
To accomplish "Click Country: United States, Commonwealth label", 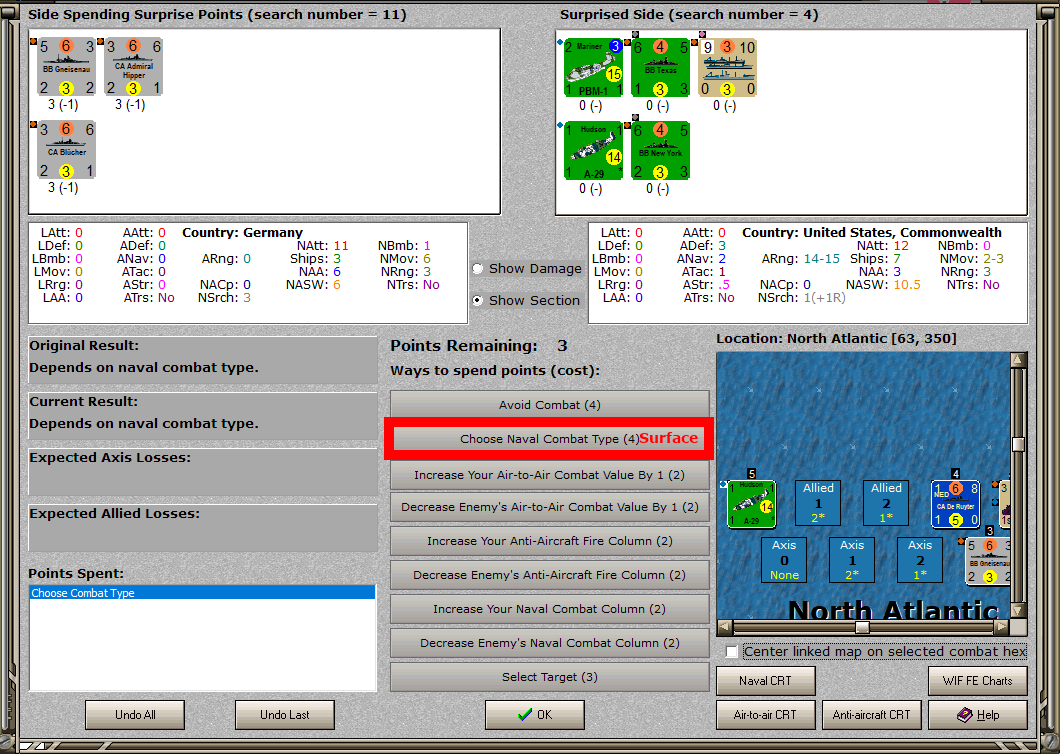I will point(872,233).
